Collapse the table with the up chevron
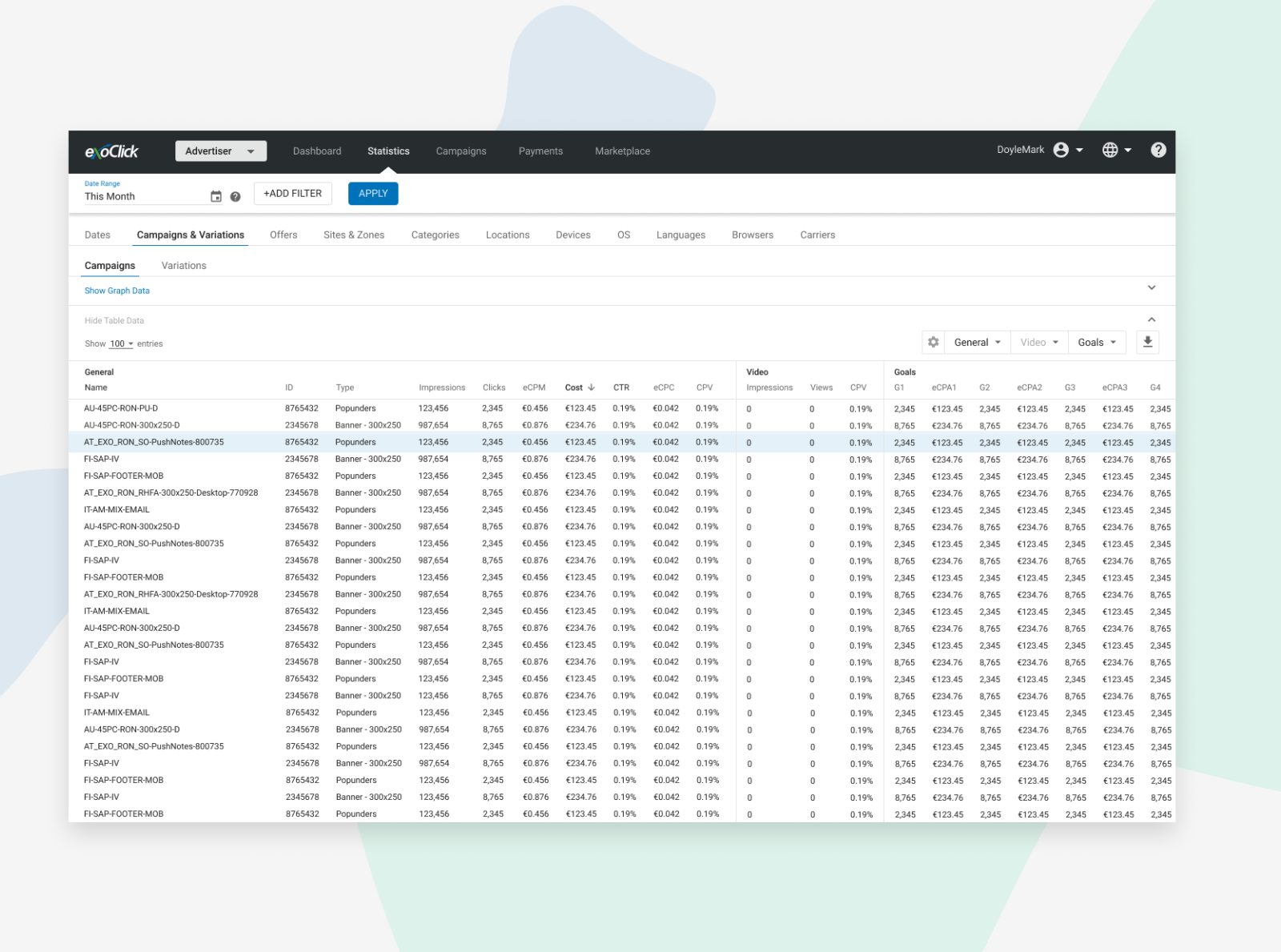 (1151, 319)
